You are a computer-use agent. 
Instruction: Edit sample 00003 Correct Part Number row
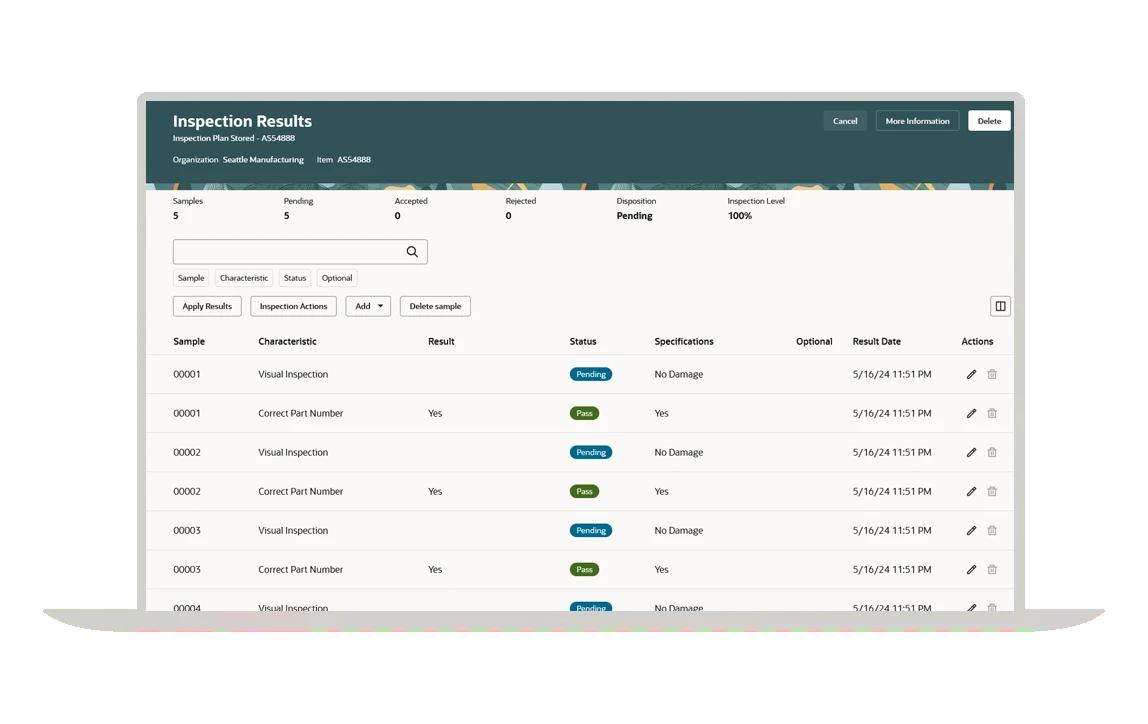point(971,570)
